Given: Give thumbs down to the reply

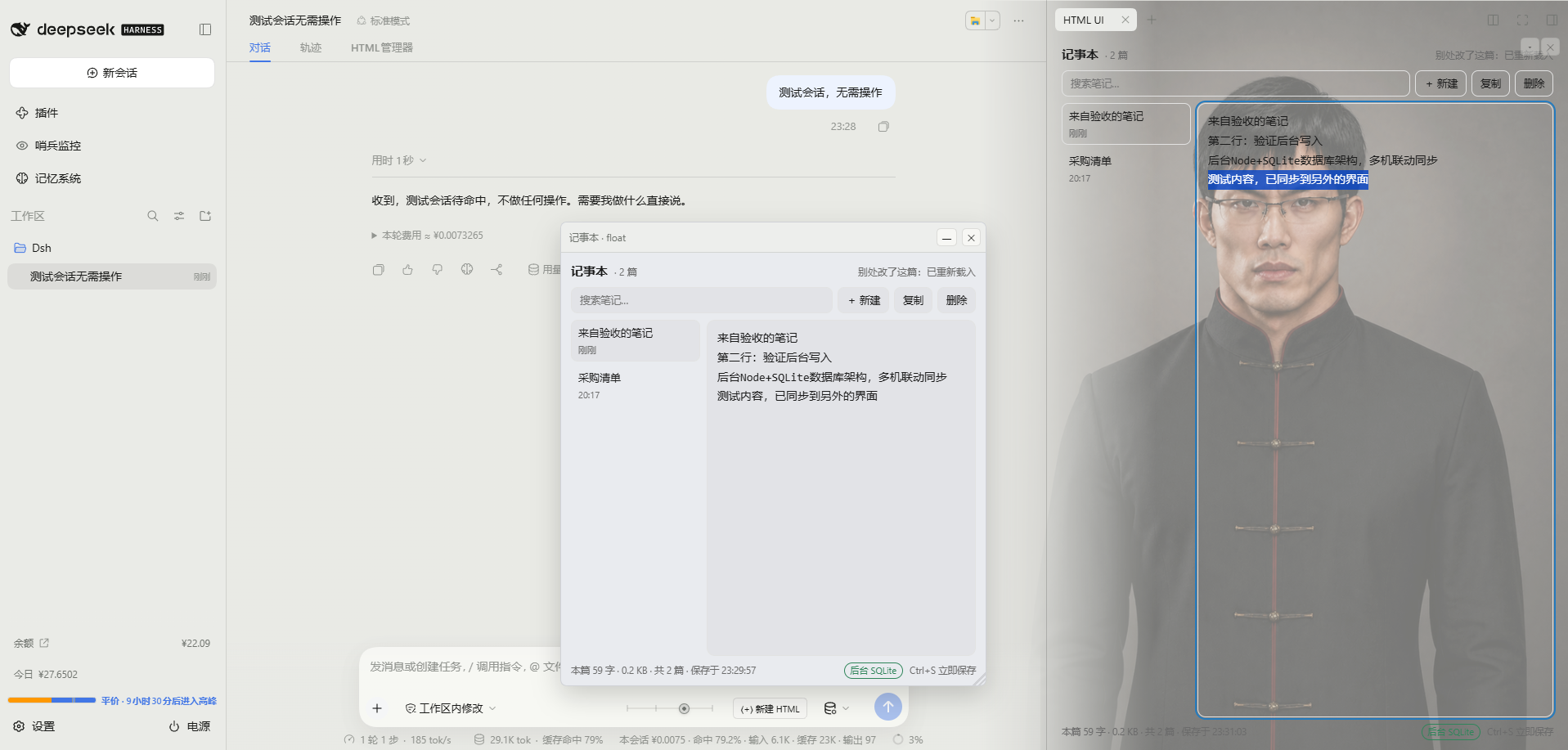Looking at the screenshot, I should 438,269.
